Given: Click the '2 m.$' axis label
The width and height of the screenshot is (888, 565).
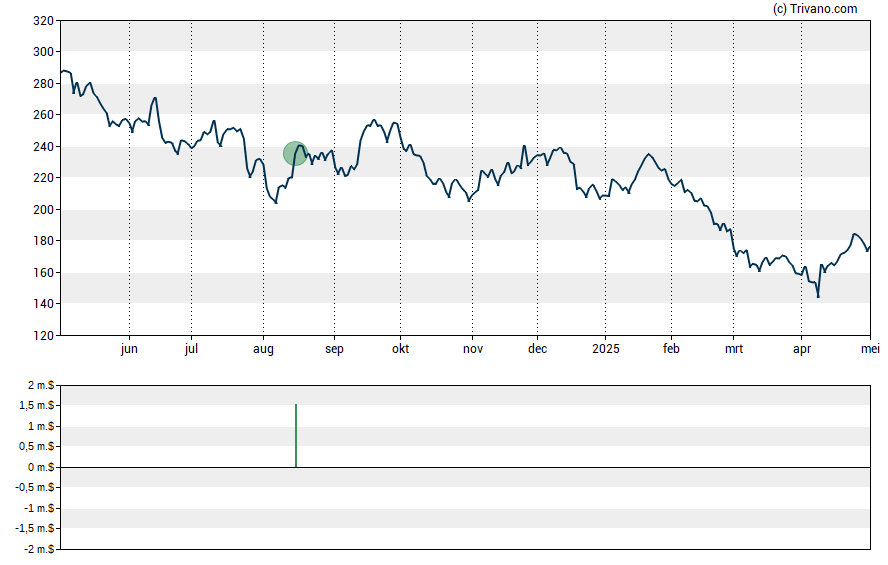Looking at the screenshot, I should (x=41, y=386).
